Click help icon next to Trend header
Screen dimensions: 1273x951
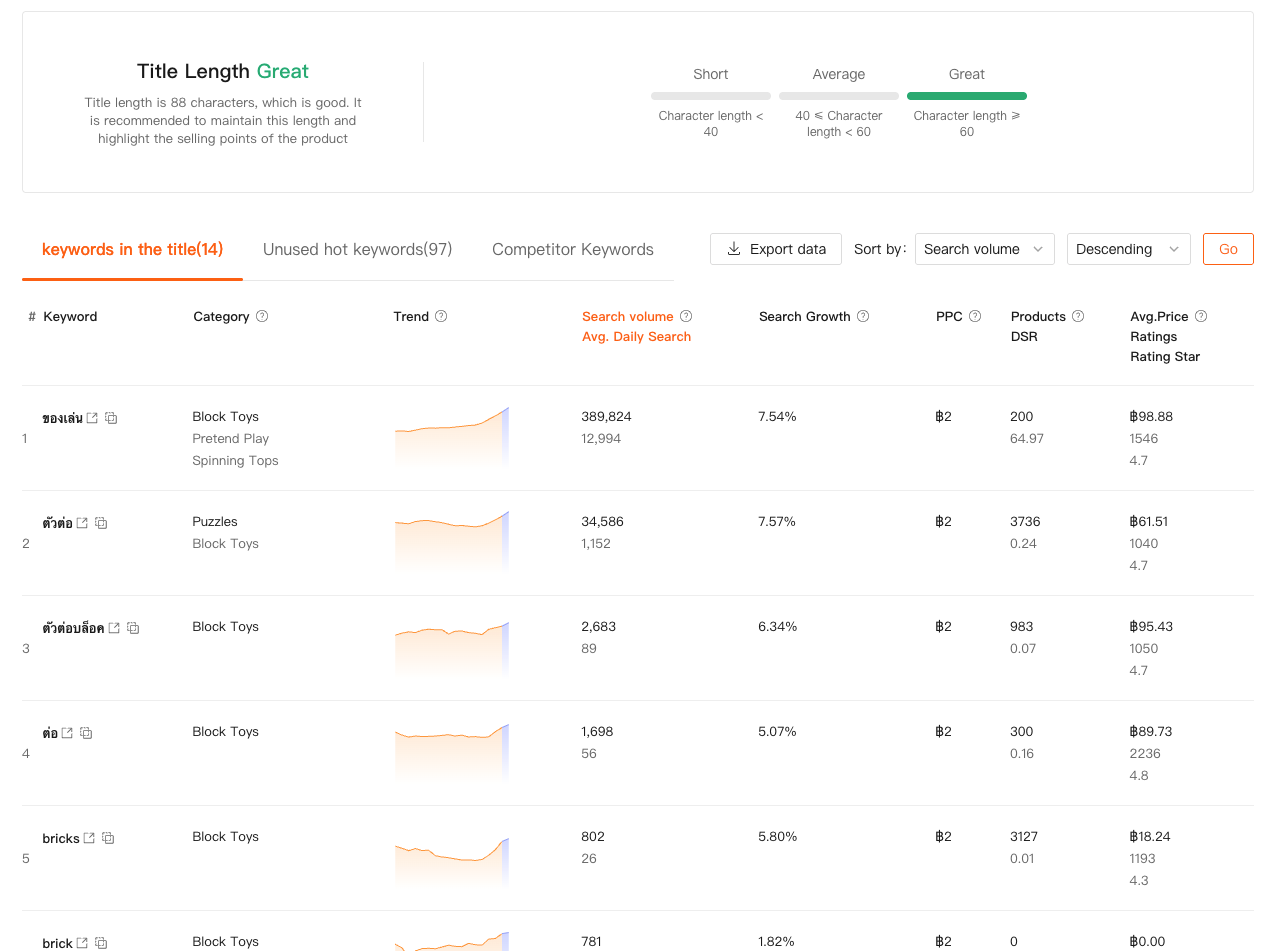tap(441, 316)
